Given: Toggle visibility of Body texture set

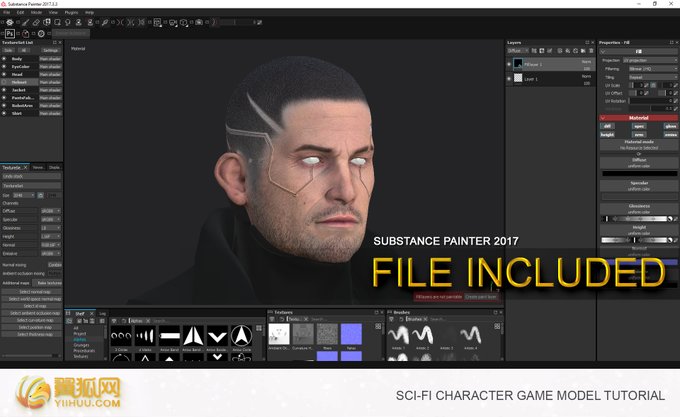Looking at the screenshot, I should pos(4,59).
